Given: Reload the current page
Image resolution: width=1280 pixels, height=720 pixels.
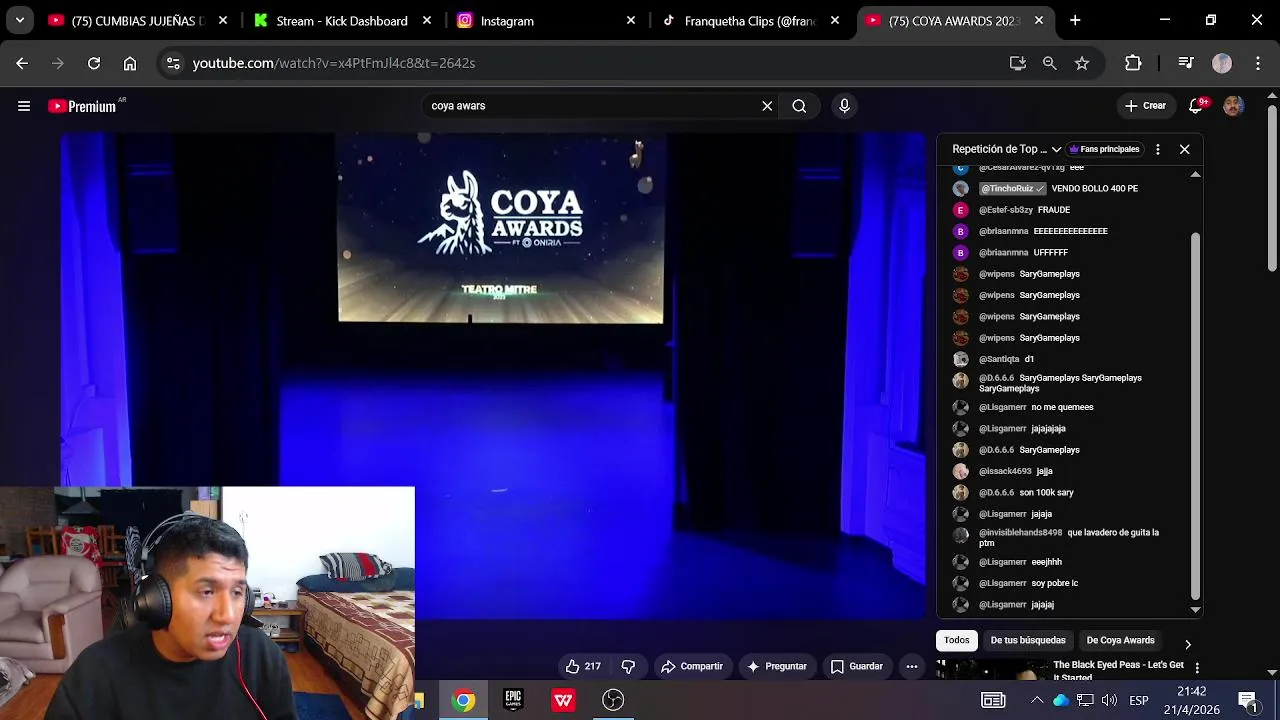Looking at the screenshot, I should click(94, 63).
